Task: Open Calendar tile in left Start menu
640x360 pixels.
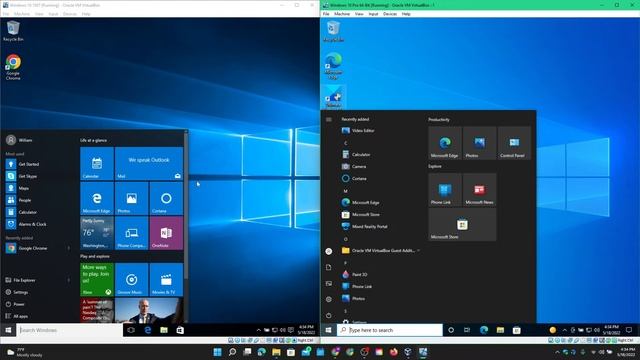Action: click(97, 163)
